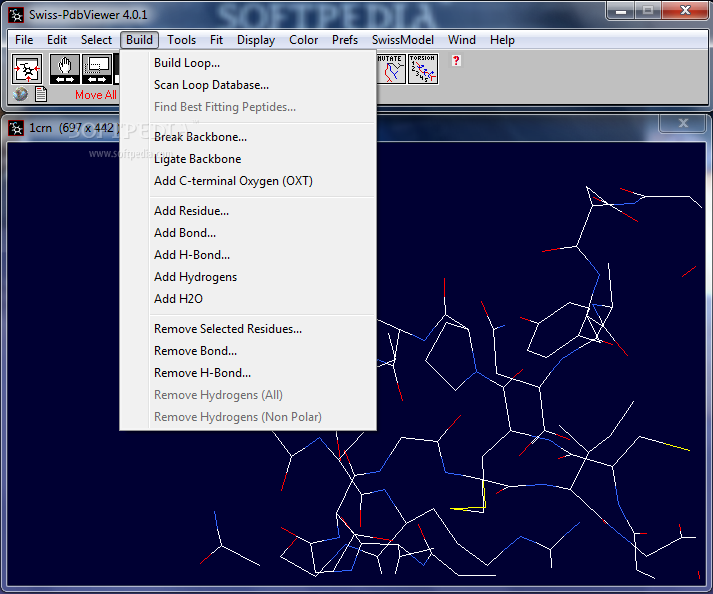Click the center molecule view tool icon

[27, 69]
